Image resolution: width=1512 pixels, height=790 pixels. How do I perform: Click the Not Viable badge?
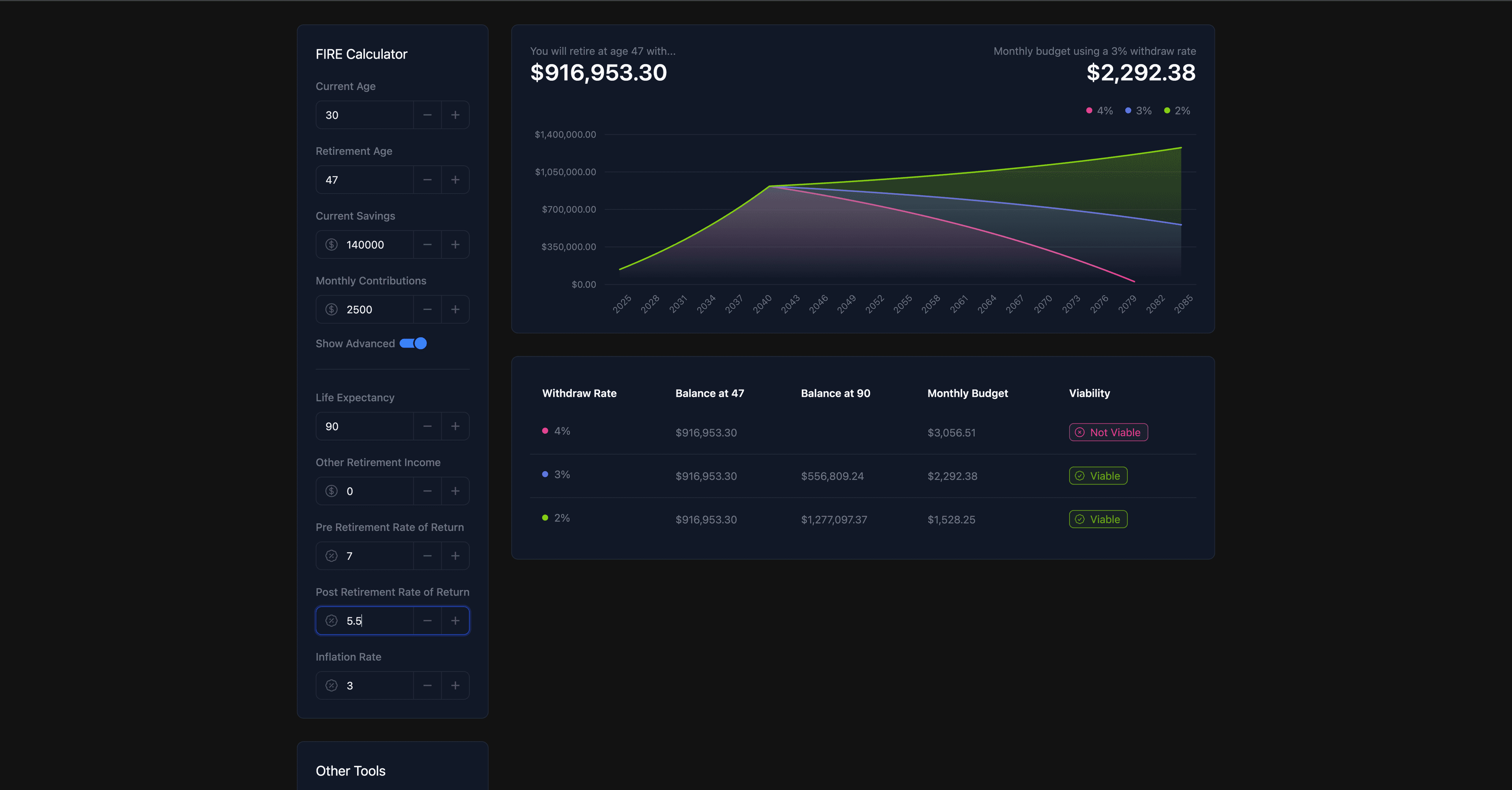point(1108,433)
